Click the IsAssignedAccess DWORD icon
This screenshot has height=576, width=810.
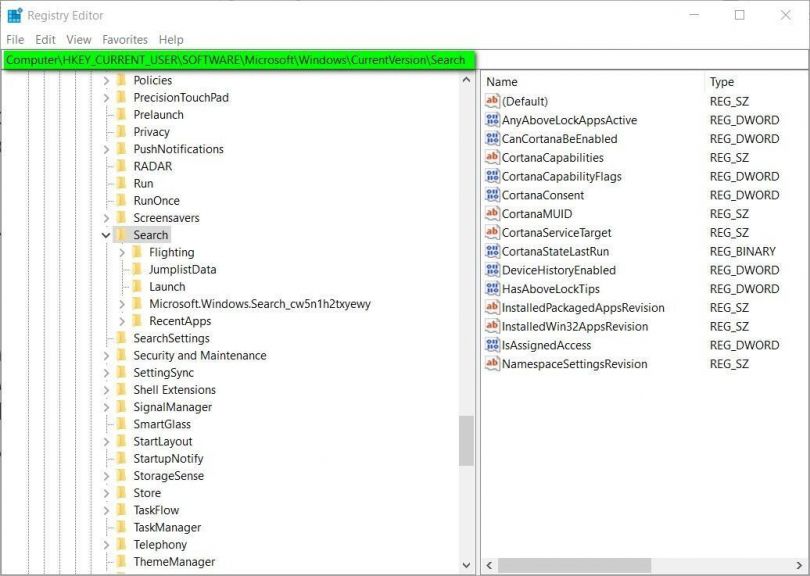491,345
